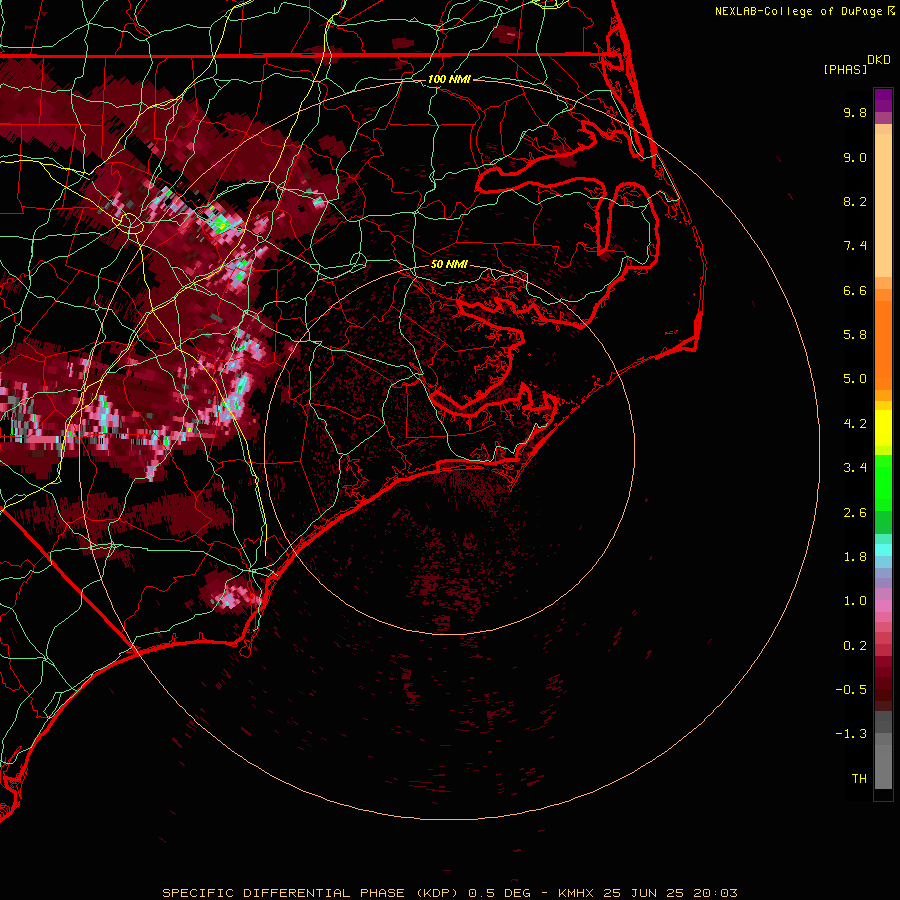Click the TH threshold legend label
900x900 pixels.
[859, 779]
